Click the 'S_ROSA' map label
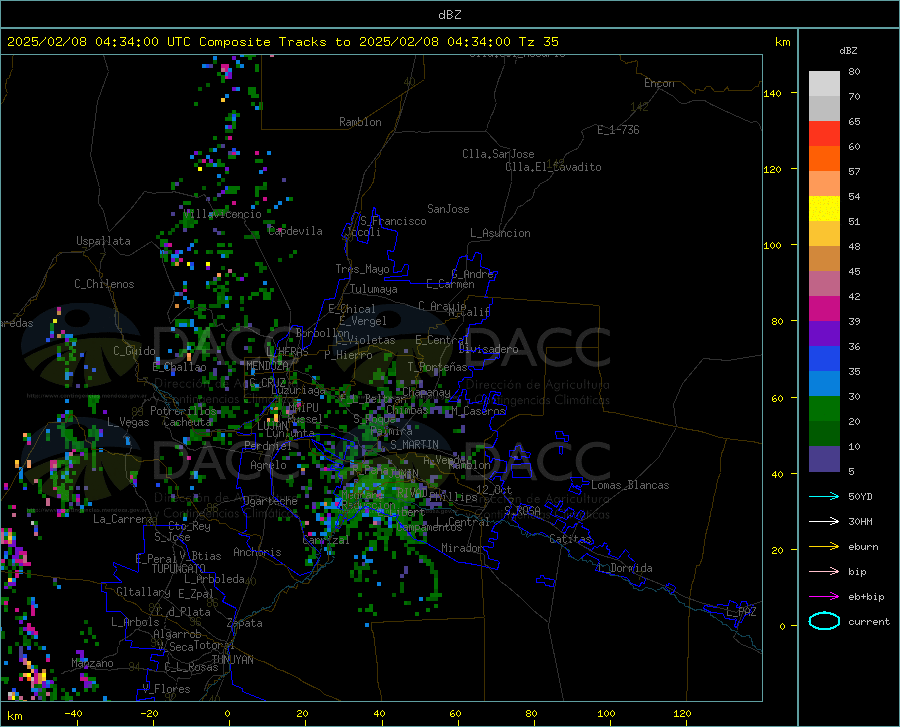Image resolution: width=900 pixels, height=727 pixels. point(523,511)
